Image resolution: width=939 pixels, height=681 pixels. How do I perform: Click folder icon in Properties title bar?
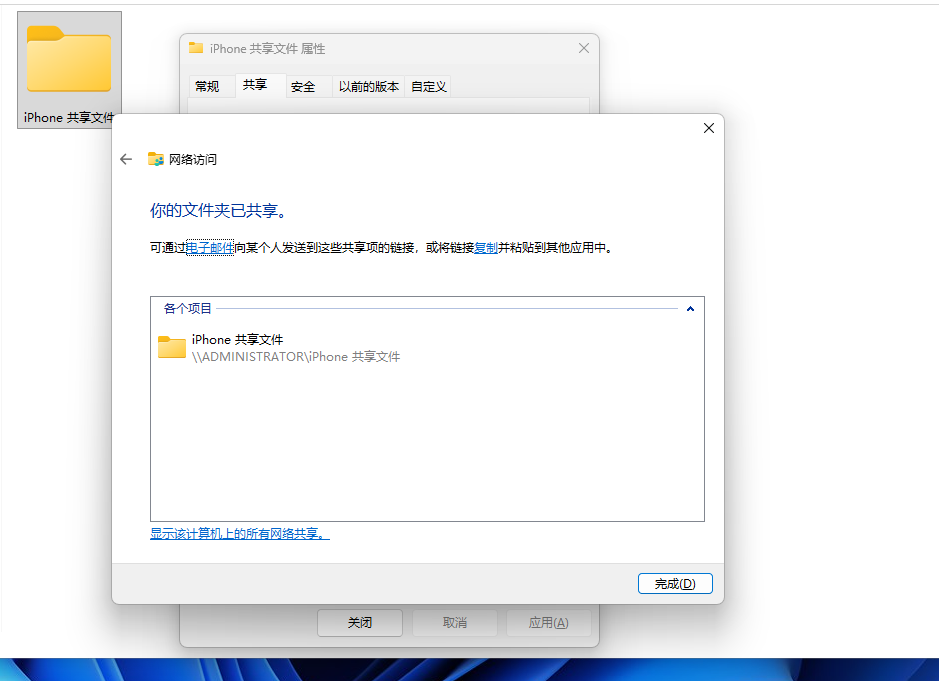click(x=196, y=48)
